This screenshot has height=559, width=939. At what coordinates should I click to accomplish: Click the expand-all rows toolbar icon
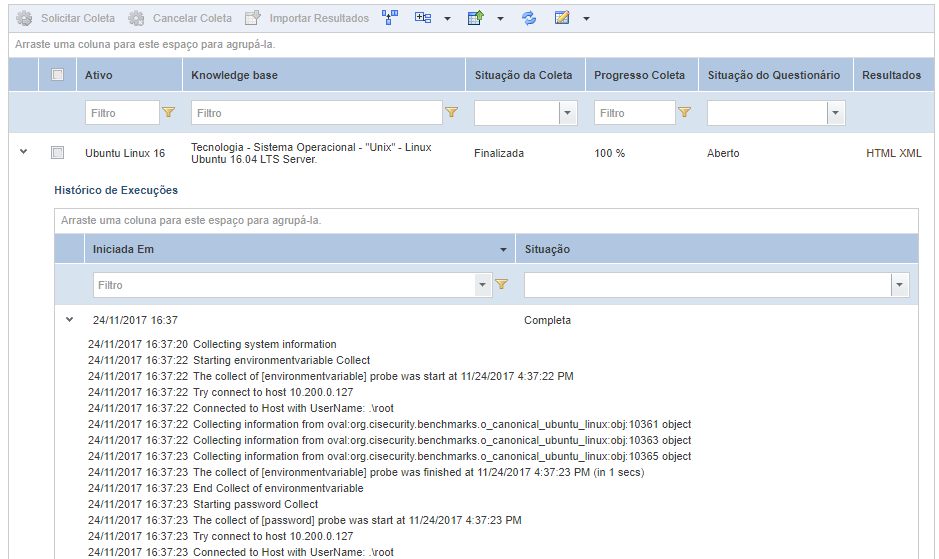[x=423, y=18]
